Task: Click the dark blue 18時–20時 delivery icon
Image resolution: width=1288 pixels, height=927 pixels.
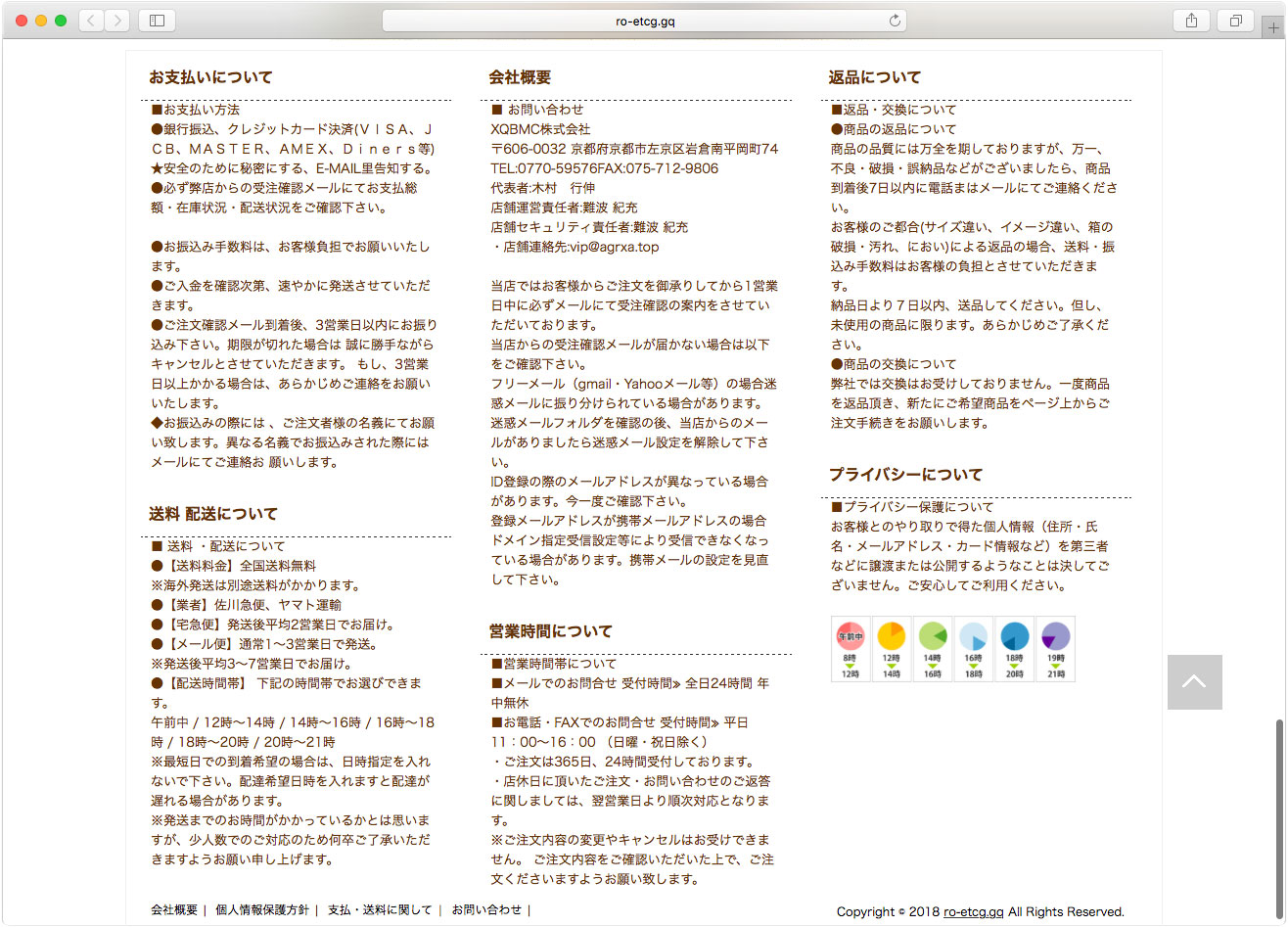Action: click(x=1014, y=648)
